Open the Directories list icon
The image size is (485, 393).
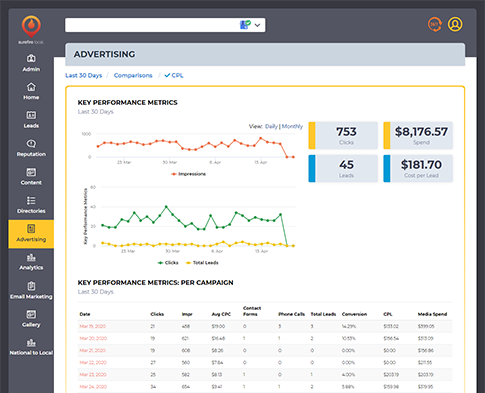coord(31,200)
